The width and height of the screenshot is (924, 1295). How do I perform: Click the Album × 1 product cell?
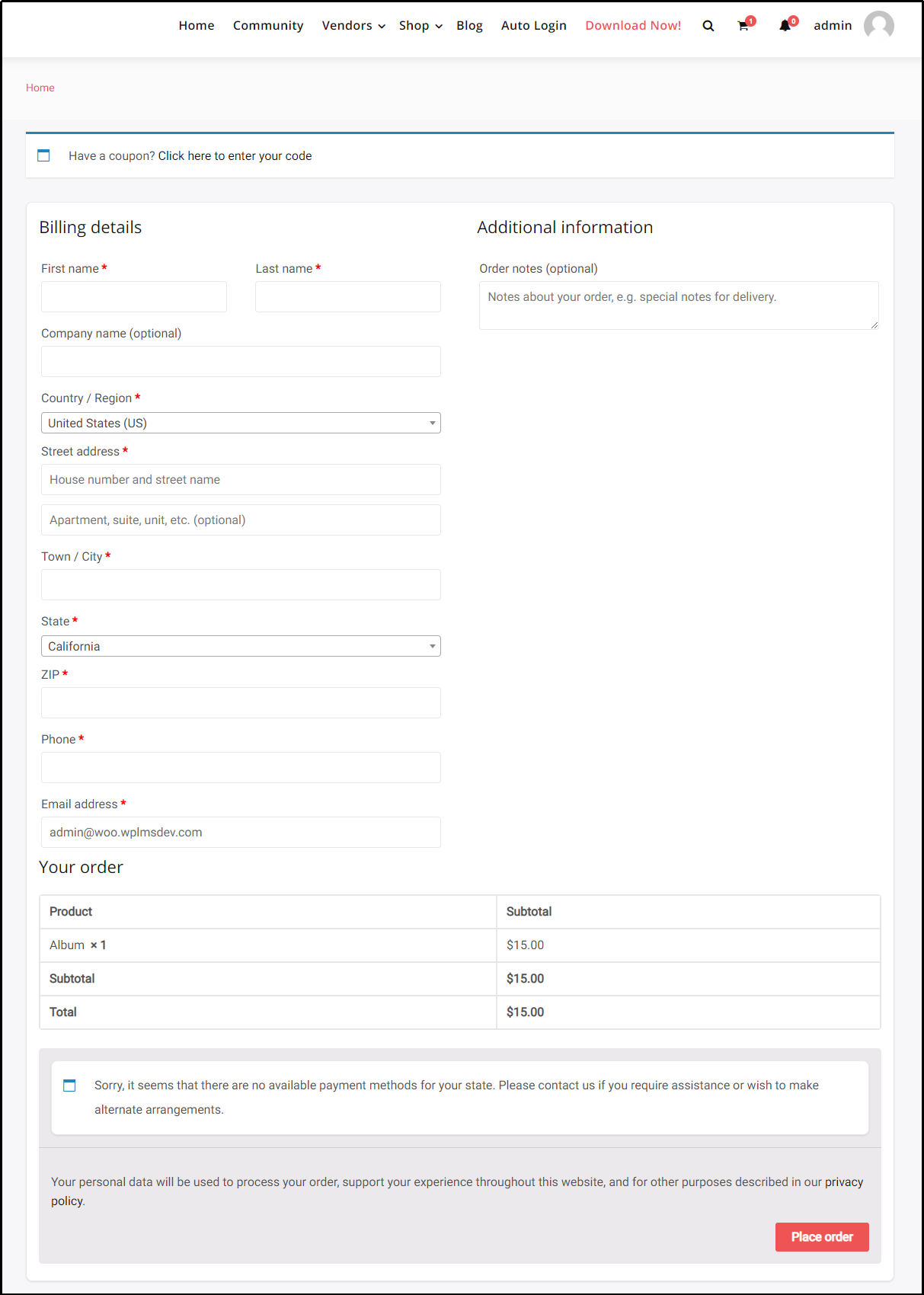[x=268, y=945]
